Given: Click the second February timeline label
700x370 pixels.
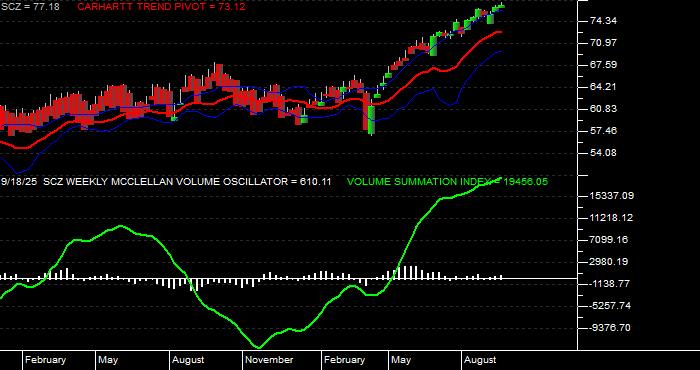Looking at the screenshot, I should pyautogui.click(x=344, y=360).
